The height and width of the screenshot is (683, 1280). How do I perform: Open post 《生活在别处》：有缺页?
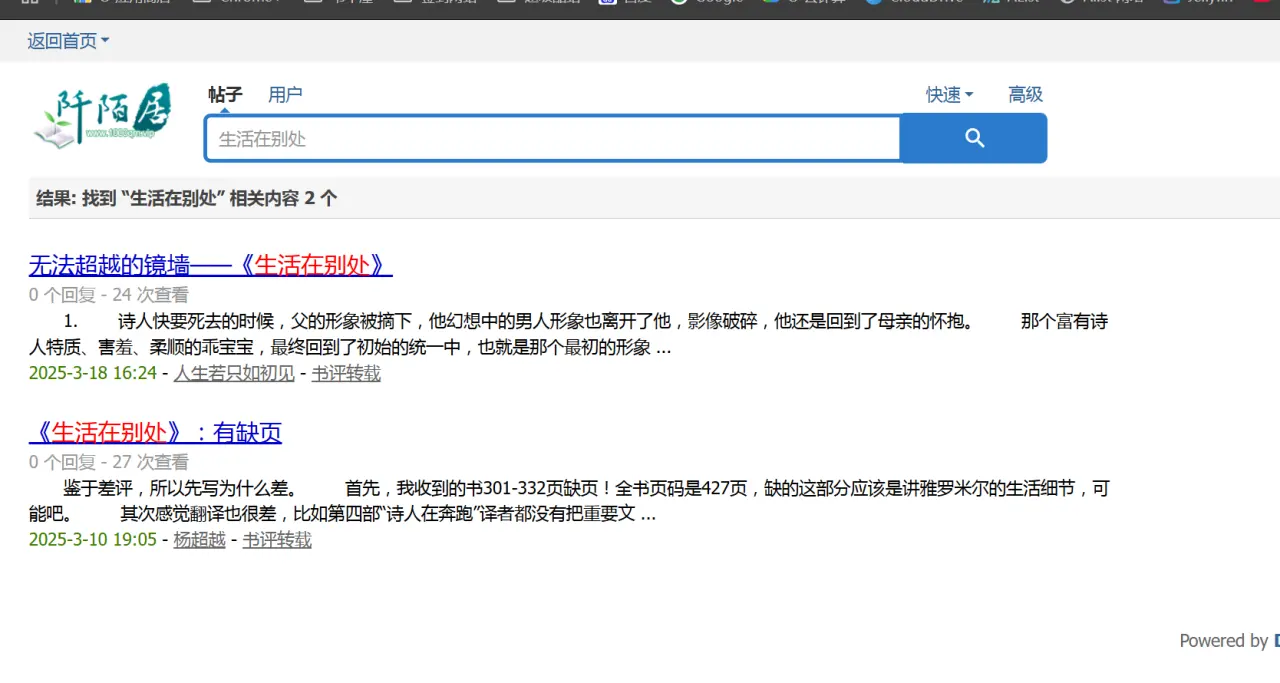click(x=155, y=432)
